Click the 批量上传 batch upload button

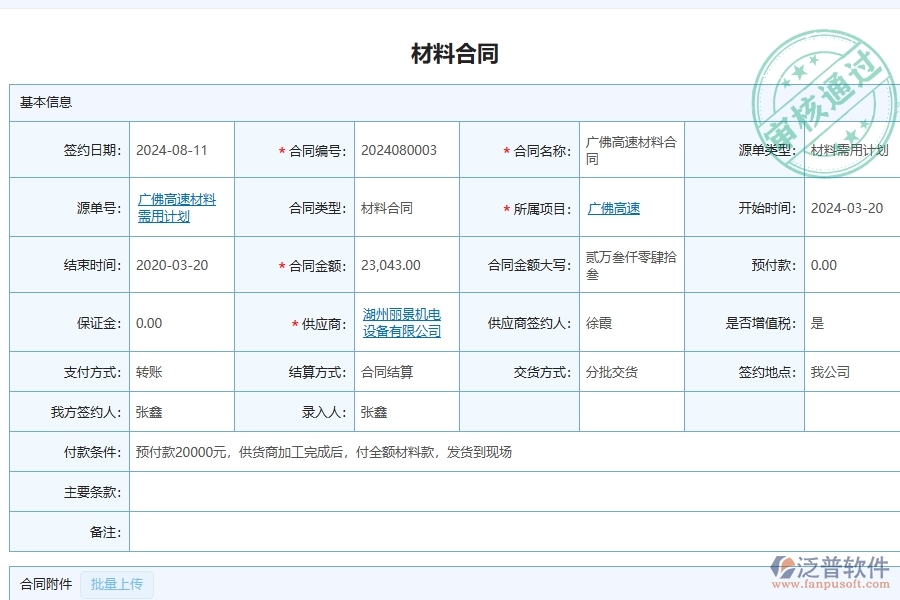click(117, 584)
